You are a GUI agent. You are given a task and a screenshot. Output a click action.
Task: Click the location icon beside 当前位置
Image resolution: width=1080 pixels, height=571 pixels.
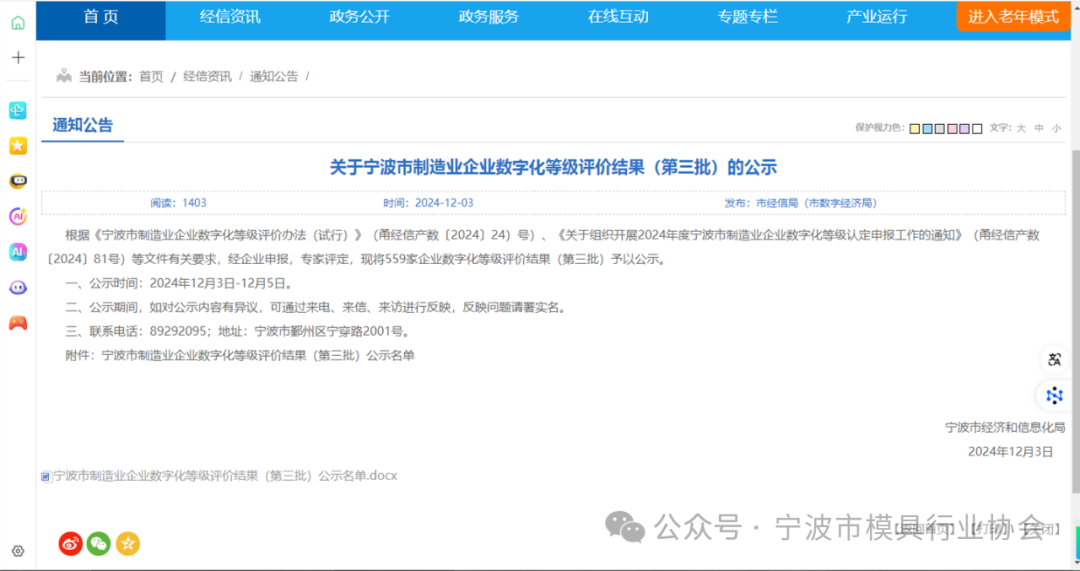(64, 76)
